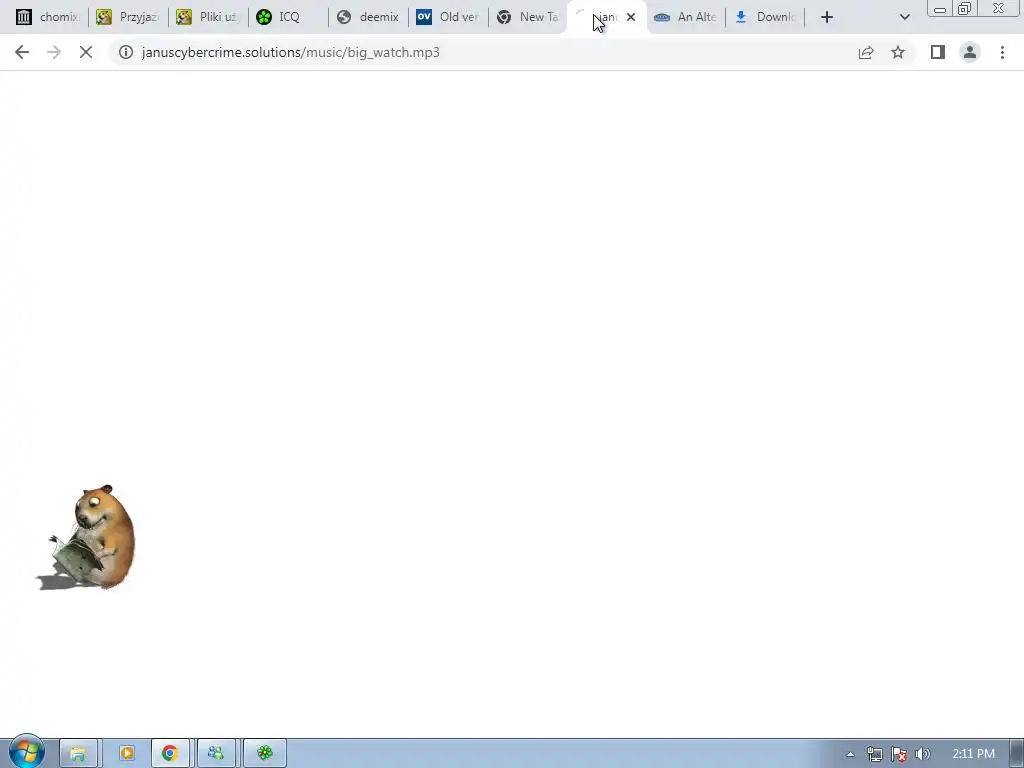Screen dimensions: 1024x768
Task: Open the side panel
Action: coord(938,52)
